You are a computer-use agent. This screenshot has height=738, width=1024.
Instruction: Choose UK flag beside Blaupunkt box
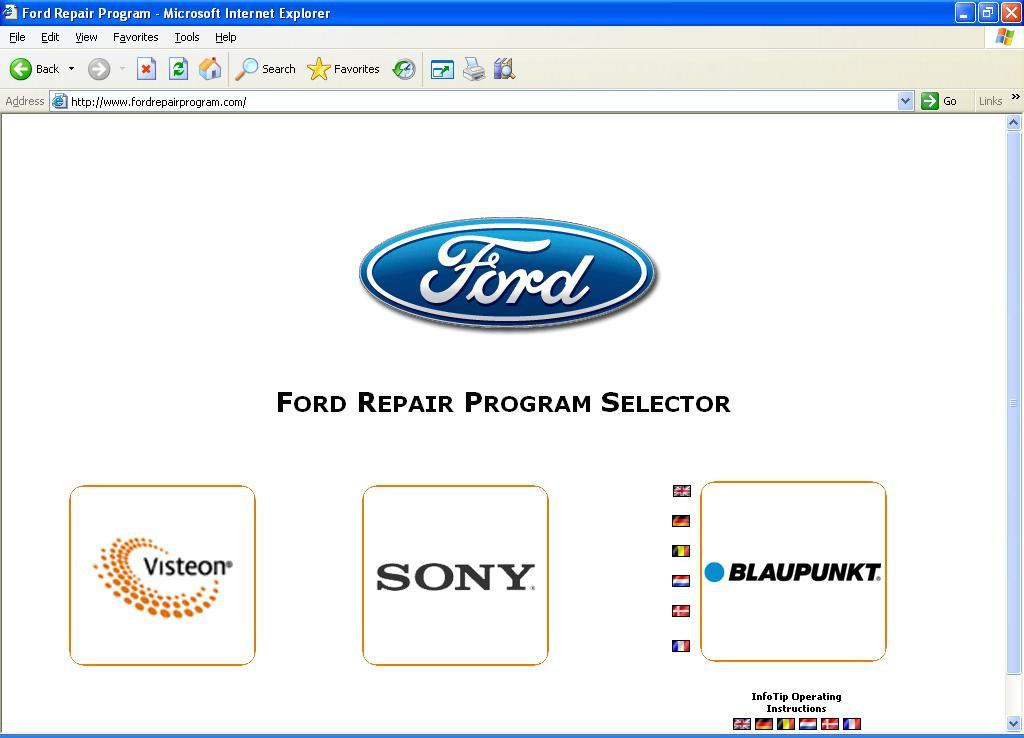(681, 491)
